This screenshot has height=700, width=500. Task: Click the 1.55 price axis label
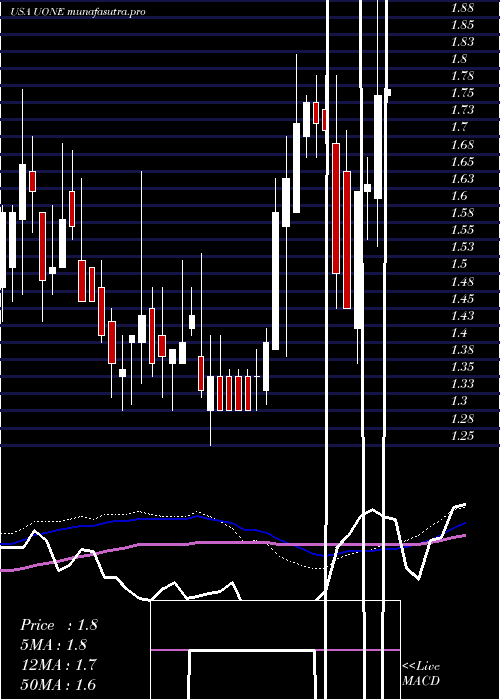[x=462, y=230]
